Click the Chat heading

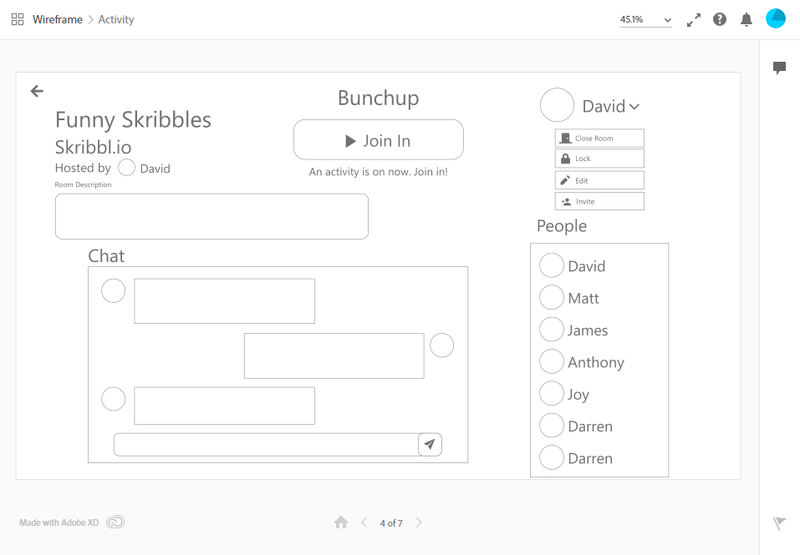point(106,256)
